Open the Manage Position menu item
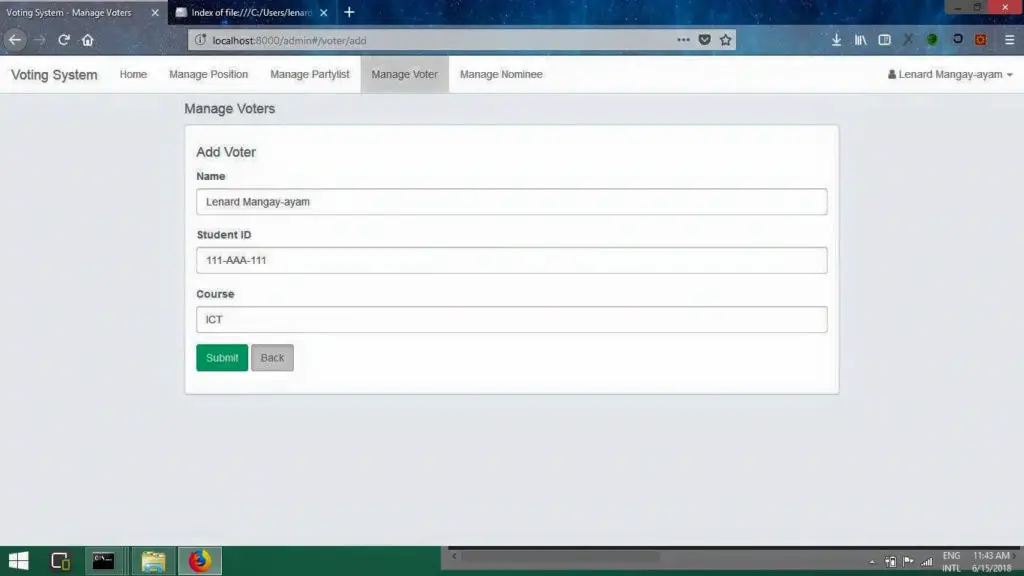 [x=208, y=74]
